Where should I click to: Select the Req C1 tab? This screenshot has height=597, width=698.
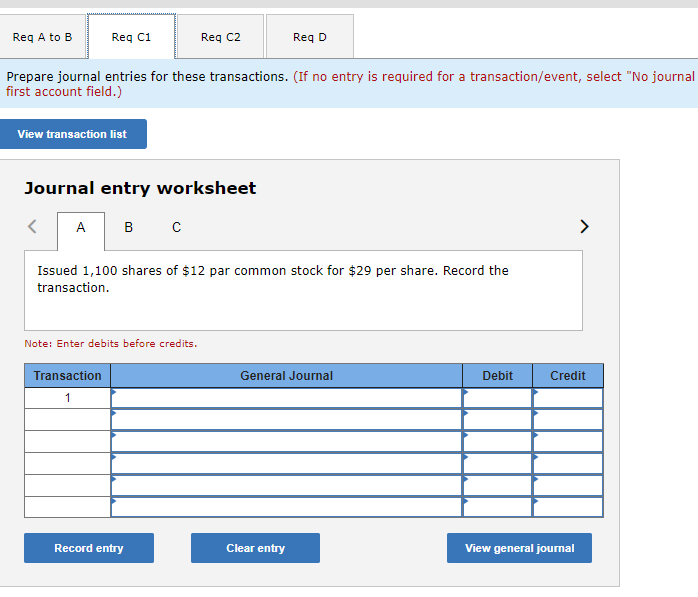pyautogui.click(x=131, y=37)
